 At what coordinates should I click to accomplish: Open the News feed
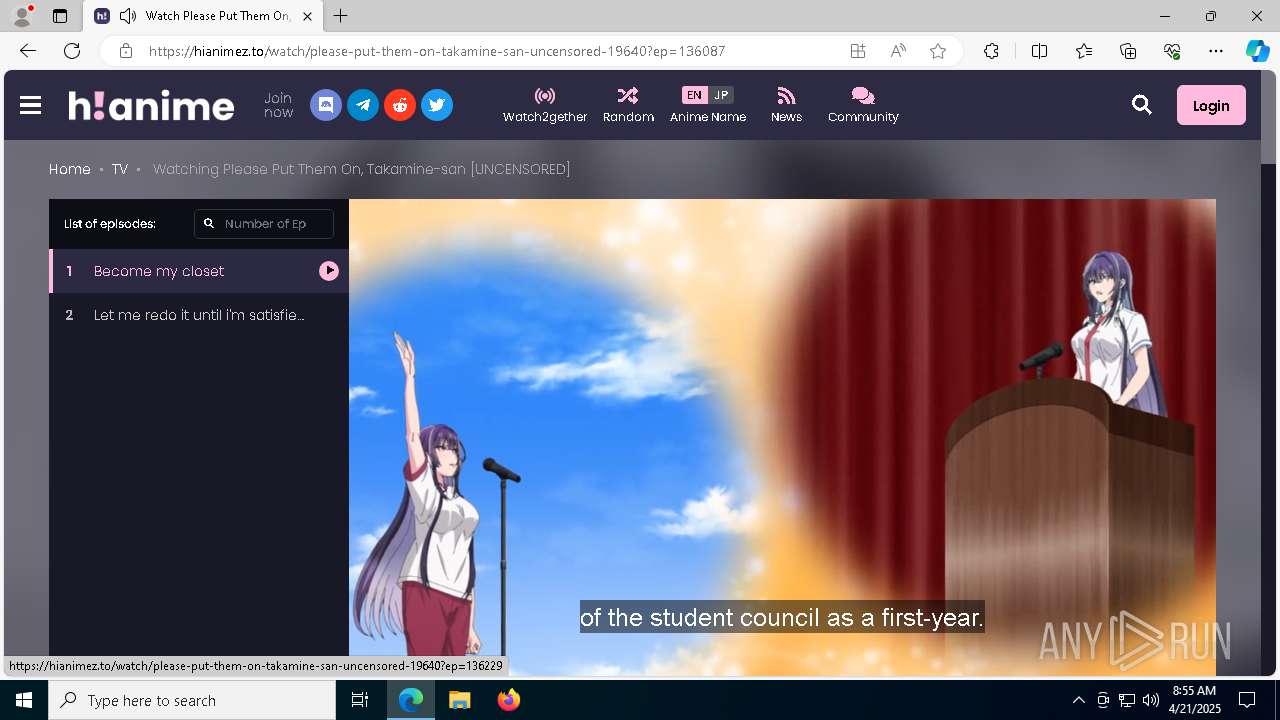point(786,105)
